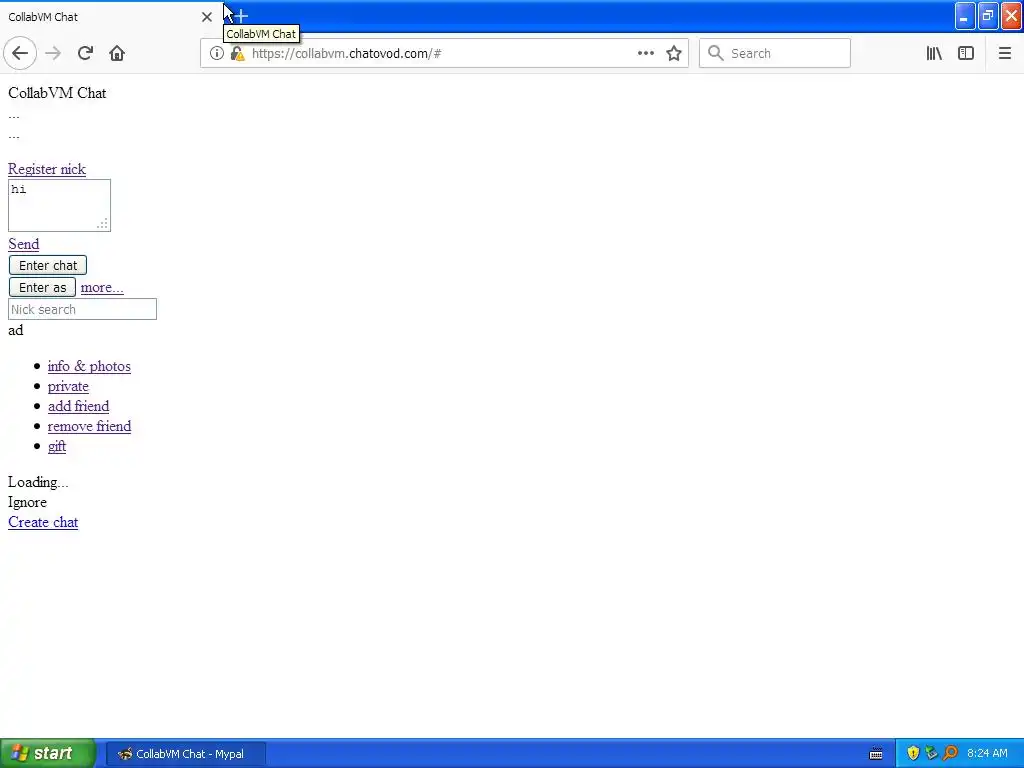1024x768 pixels.
Task: Open the more... link
Action: point(102,287)
